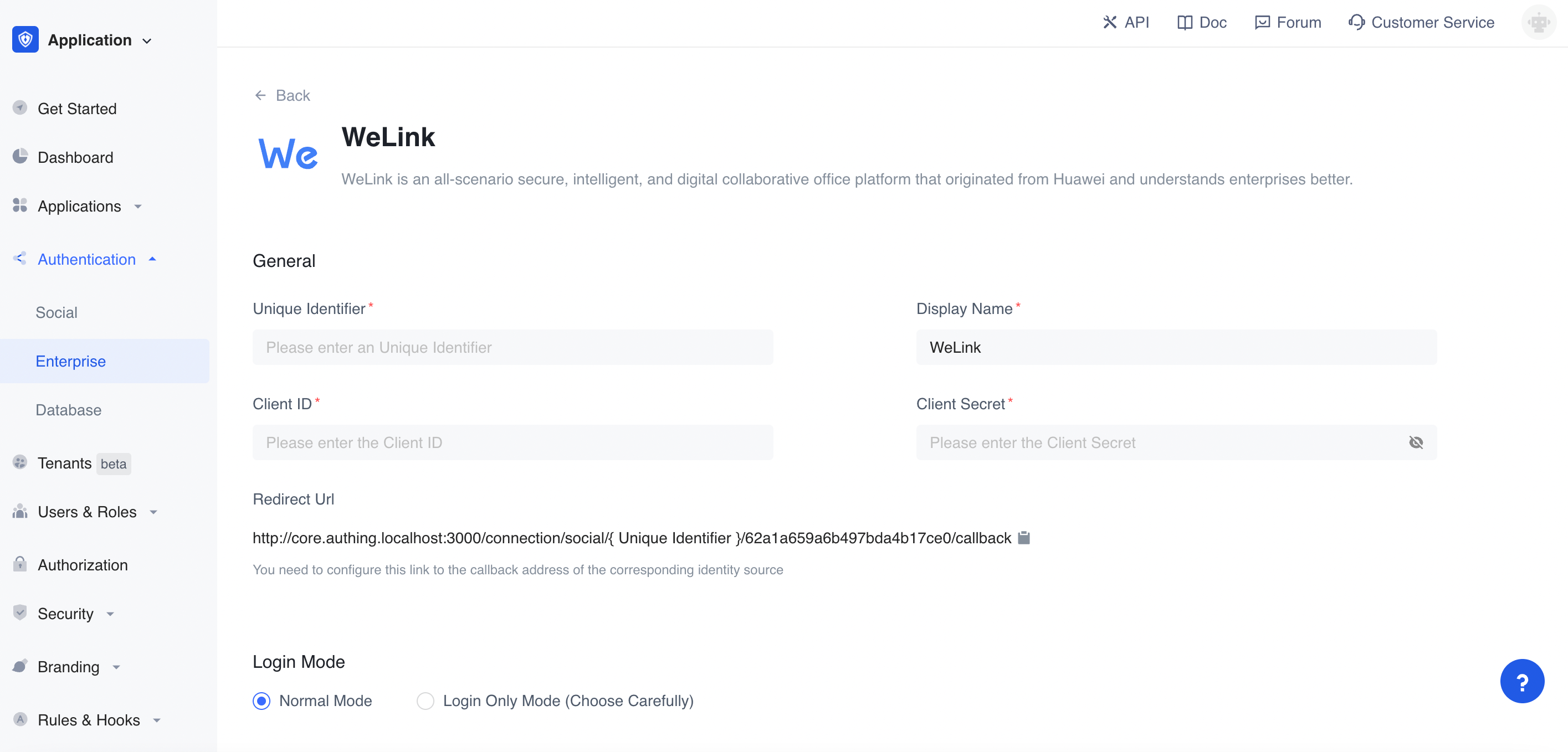
Task: Select the Database submenu item
Action: click(x=69, y=409)
